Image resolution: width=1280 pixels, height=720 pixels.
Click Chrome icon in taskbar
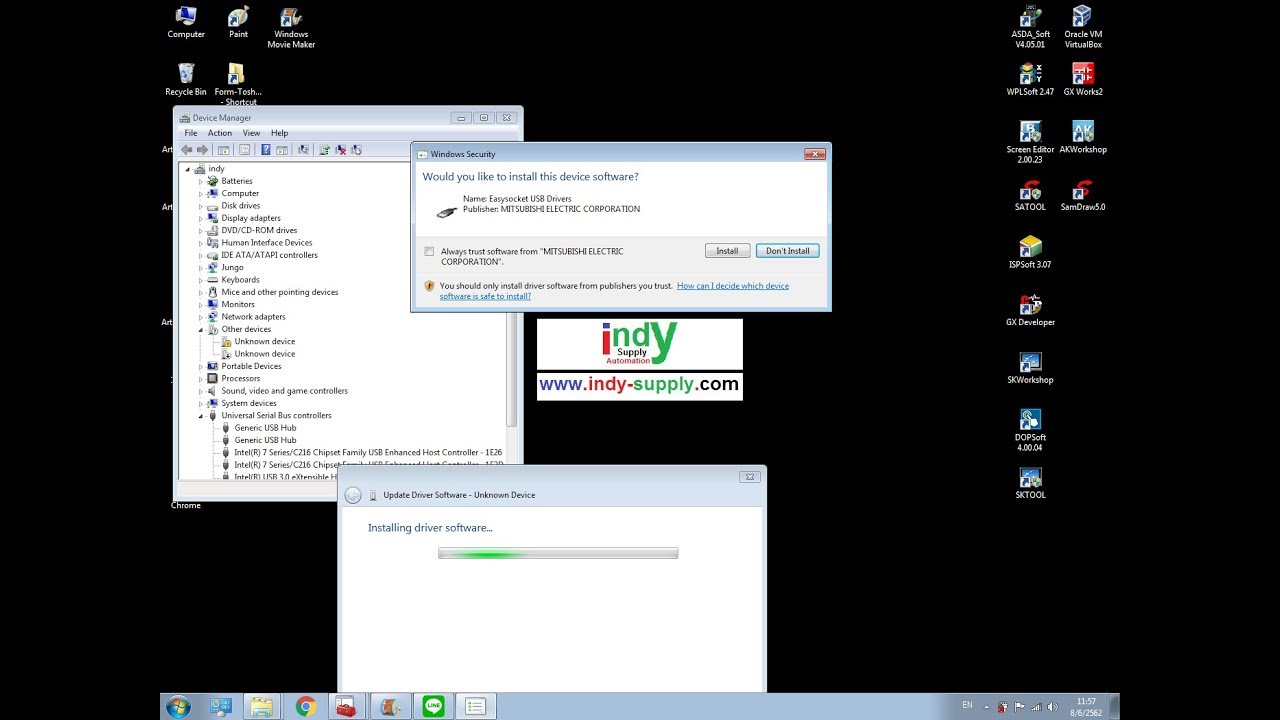click(x=306, y=706)
